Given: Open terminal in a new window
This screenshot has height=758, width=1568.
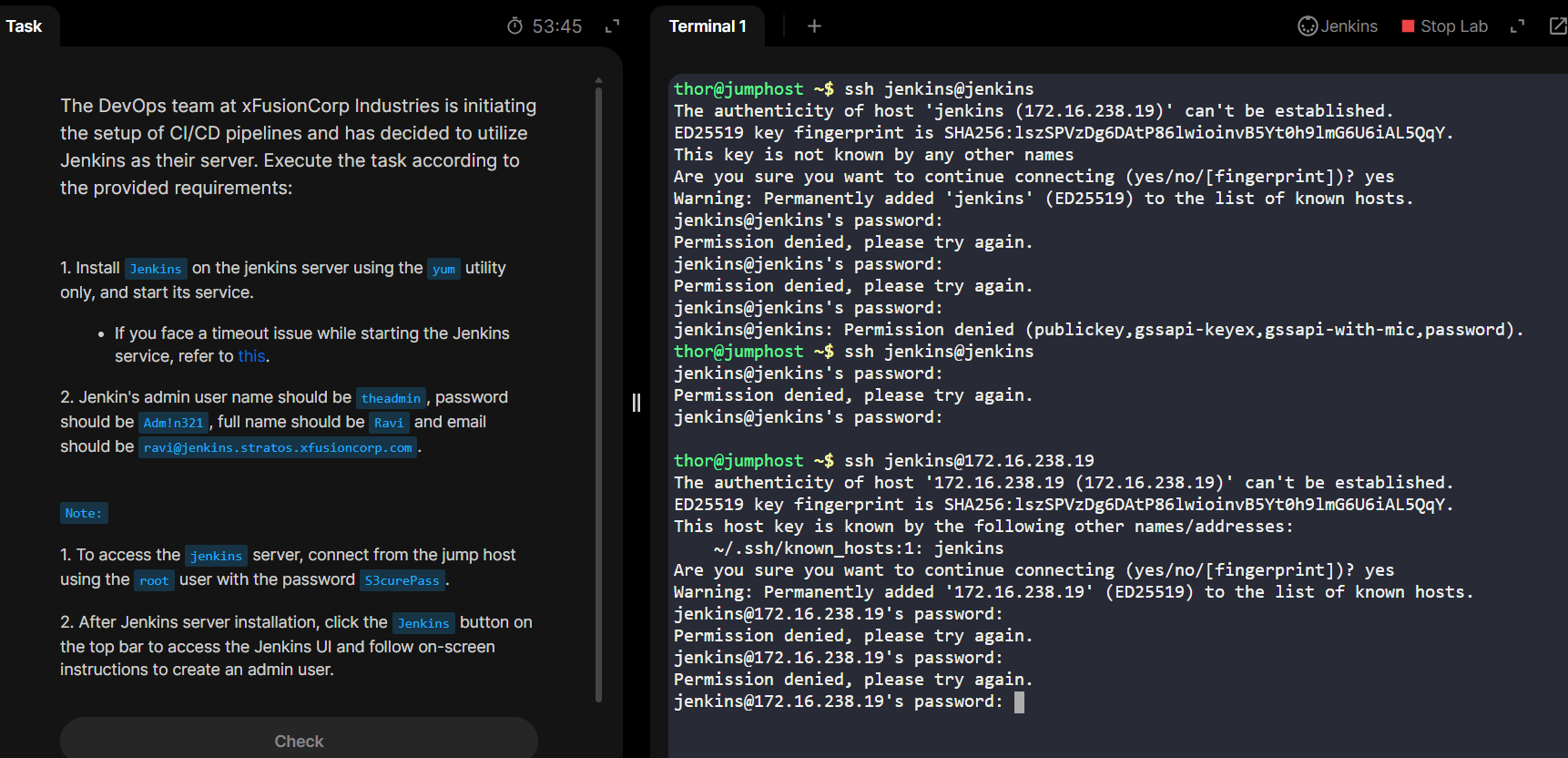Looking at the screenshot, I should [x=1557, y=26].
